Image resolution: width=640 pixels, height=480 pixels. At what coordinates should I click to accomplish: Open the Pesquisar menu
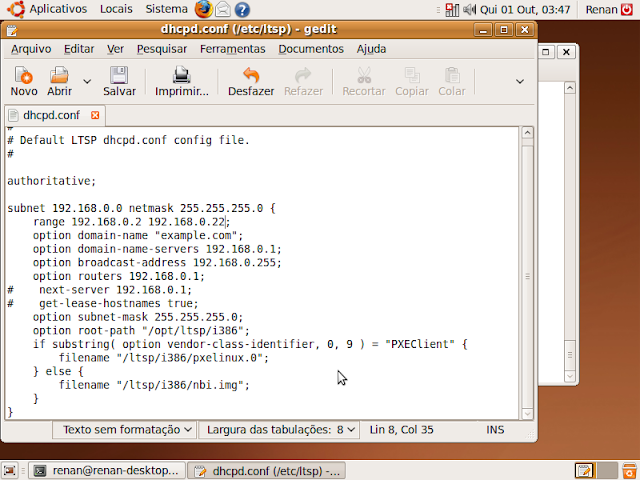(162, 49)
